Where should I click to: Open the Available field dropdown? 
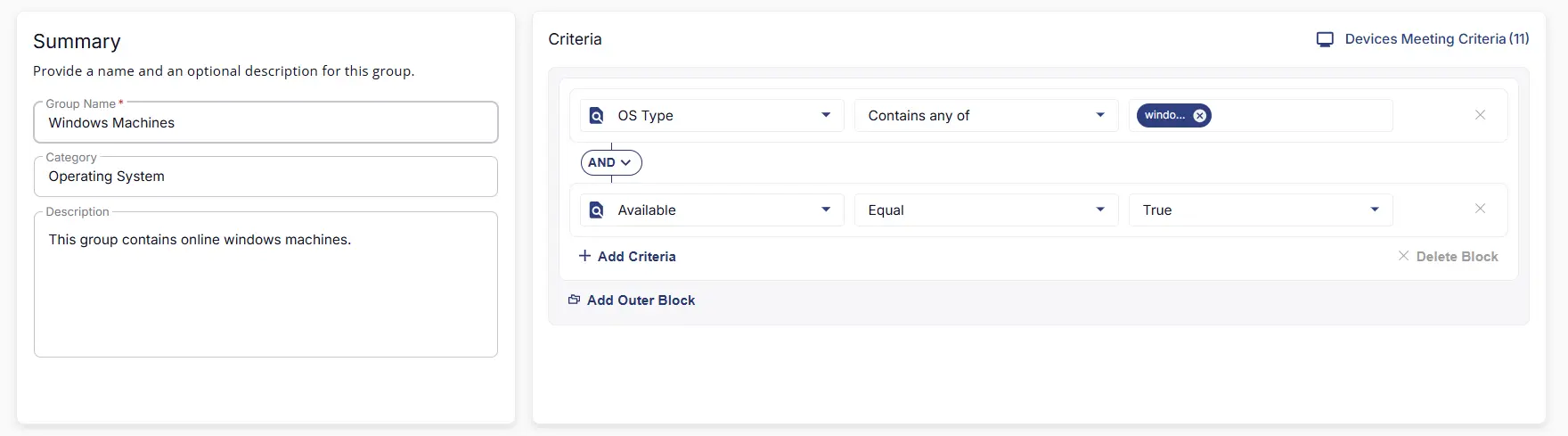[825, 210]
